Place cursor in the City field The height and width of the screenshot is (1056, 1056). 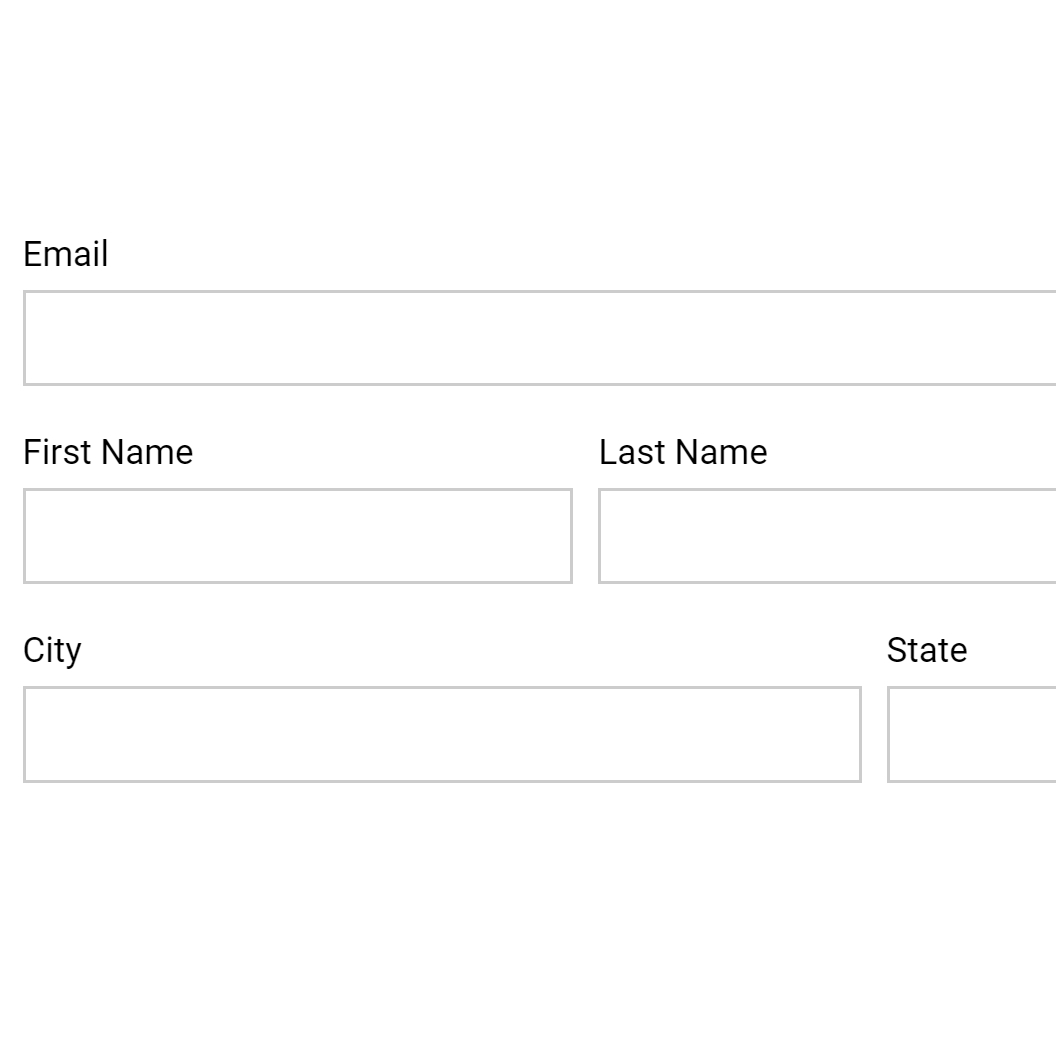(442, 734)
